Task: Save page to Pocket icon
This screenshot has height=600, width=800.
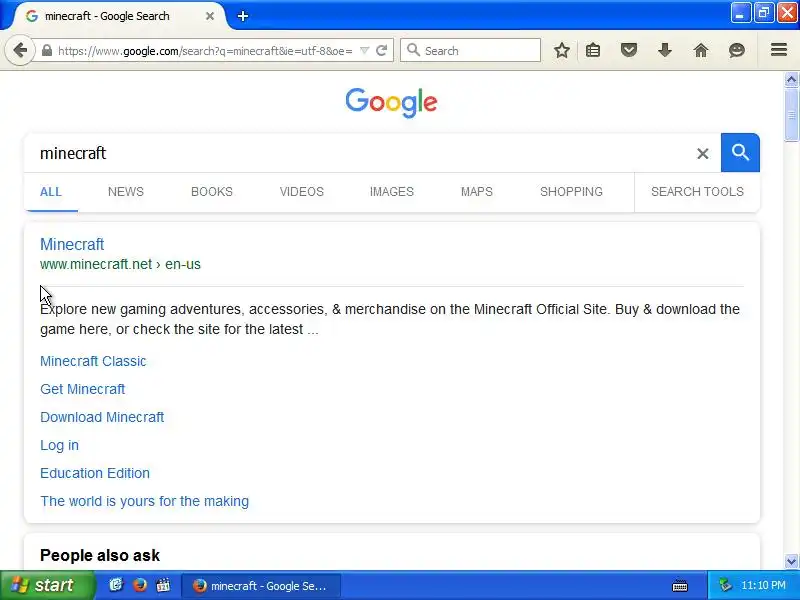Action: point(629,51)
